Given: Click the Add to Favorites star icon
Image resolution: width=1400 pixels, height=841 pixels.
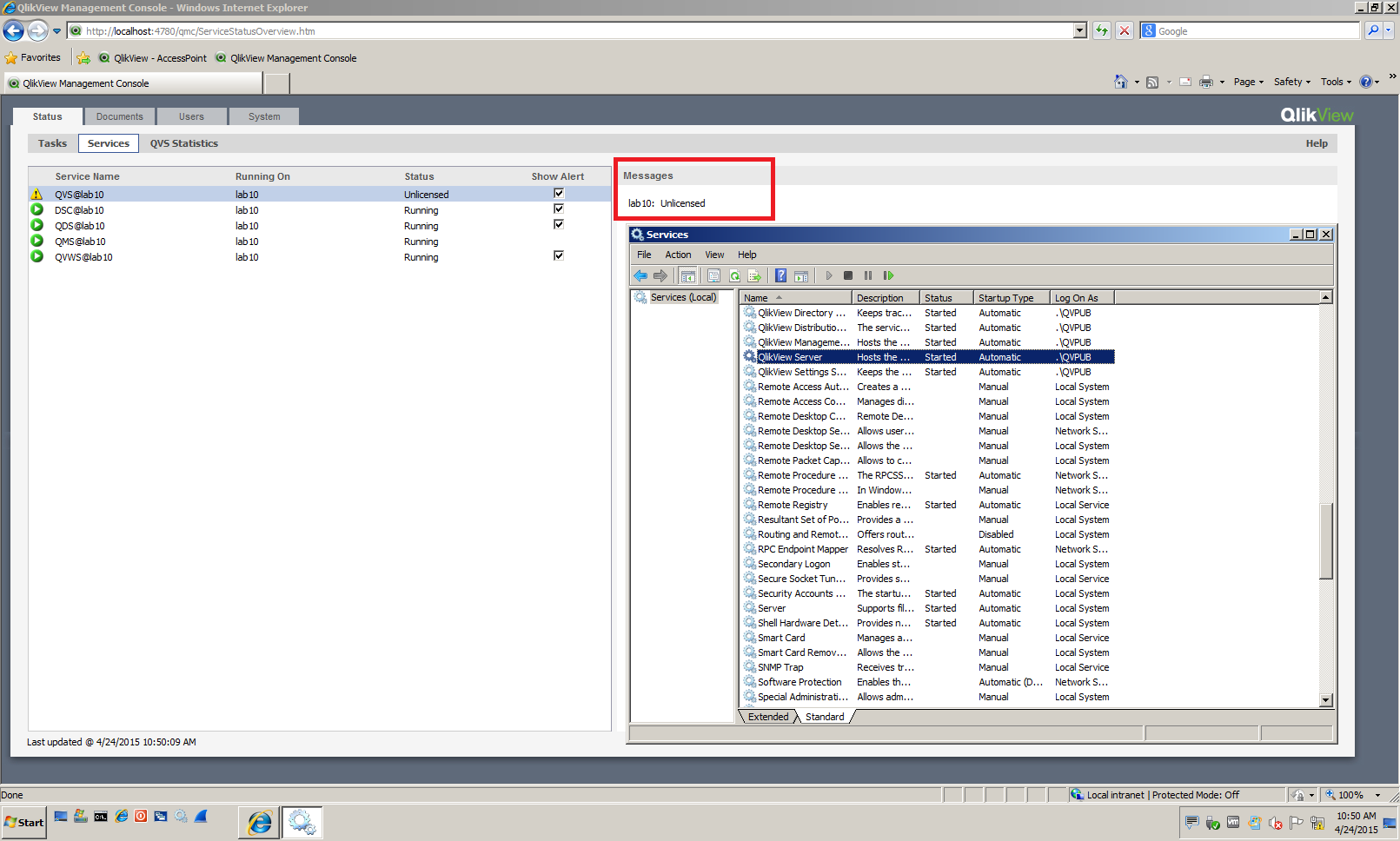Looking at the screenshot, I should [83, 58].
